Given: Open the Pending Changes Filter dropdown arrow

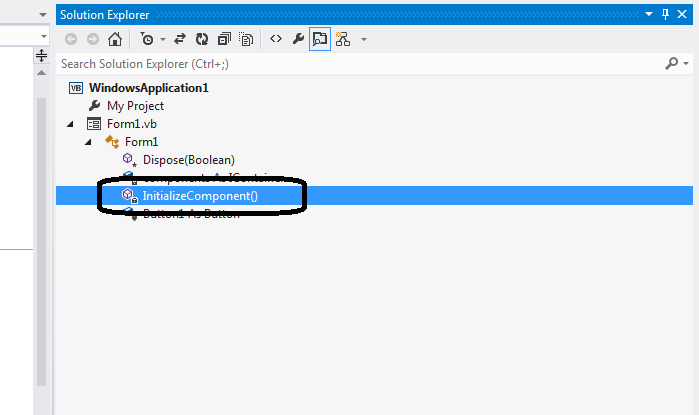Looking at the screenshot, I should tap(163, 40).
